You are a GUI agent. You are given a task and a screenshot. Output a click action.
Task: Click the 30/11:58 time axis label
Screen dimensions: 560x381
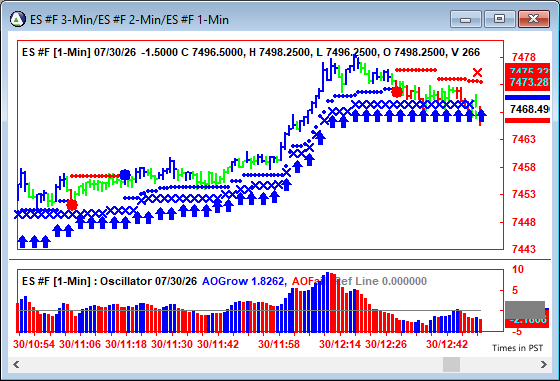pos(279,344)
